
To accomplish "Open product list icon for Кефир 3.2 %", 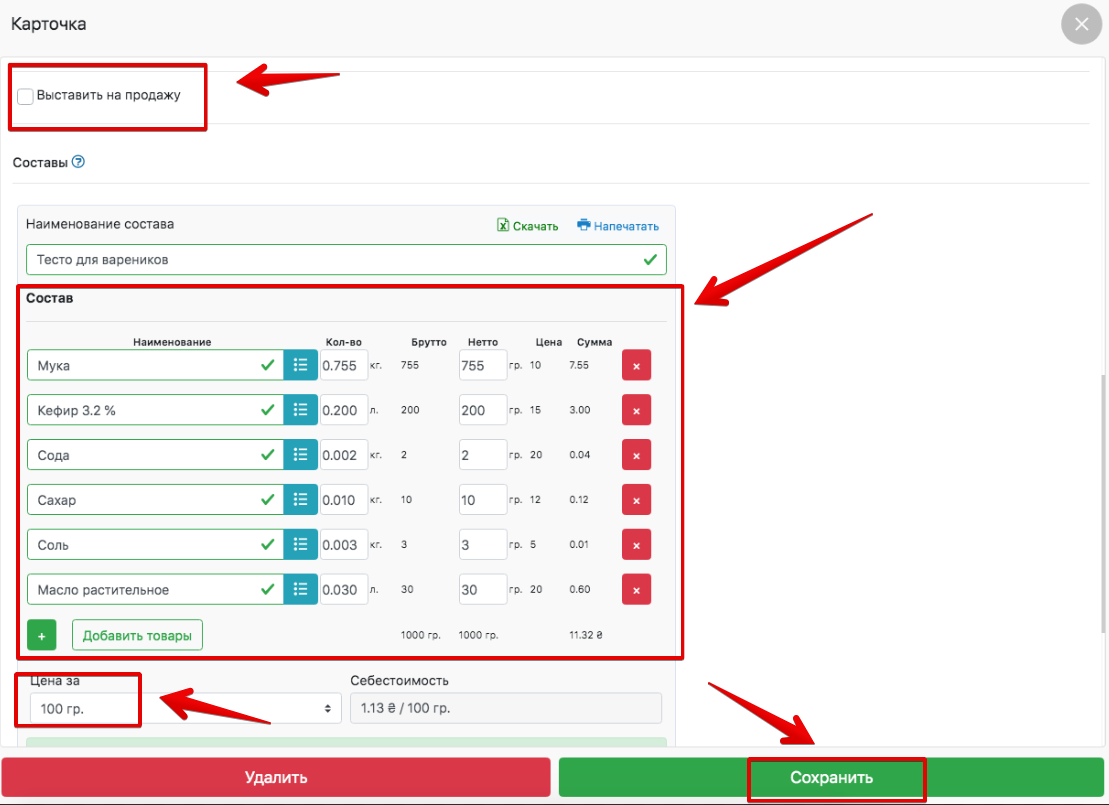I will point(300,410).
